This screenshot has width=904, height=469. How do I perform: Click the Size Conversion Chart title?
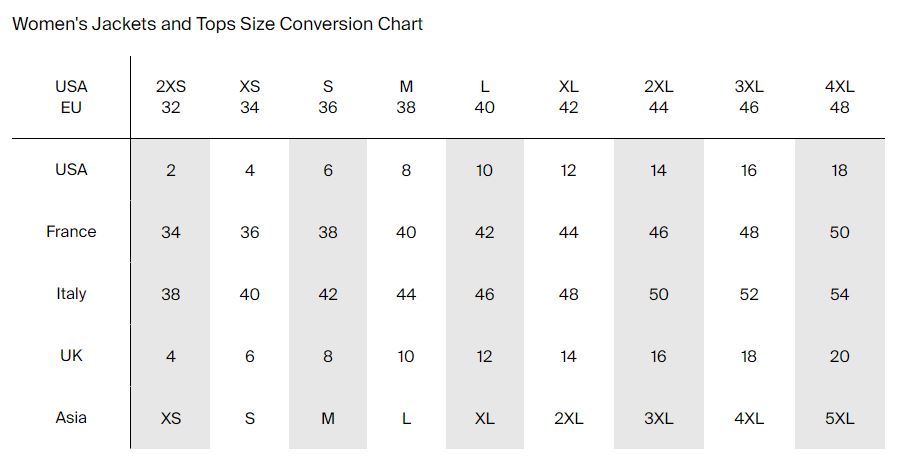pos(217,24)
